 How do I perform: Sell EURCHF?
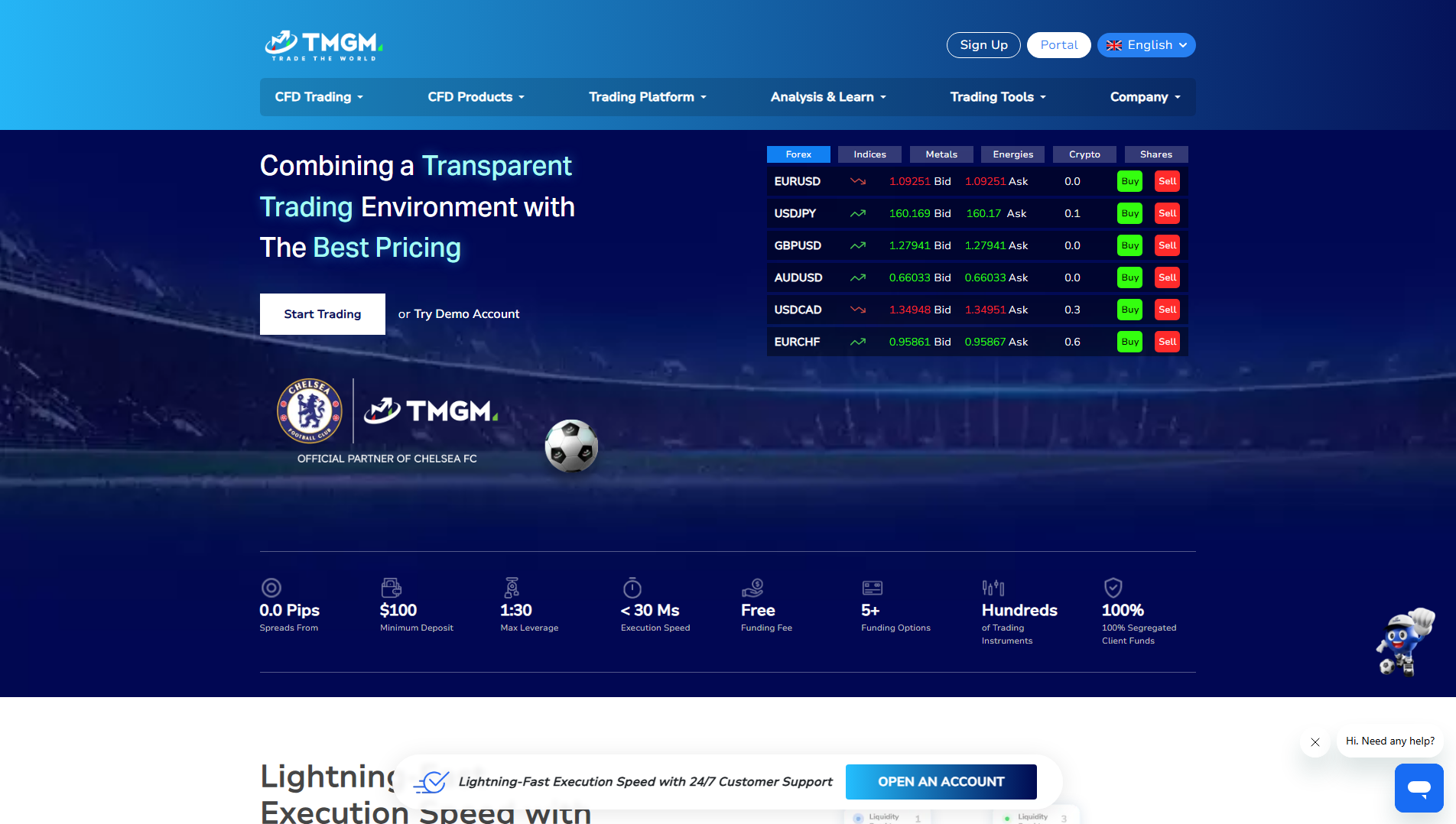pos(1168,342)
